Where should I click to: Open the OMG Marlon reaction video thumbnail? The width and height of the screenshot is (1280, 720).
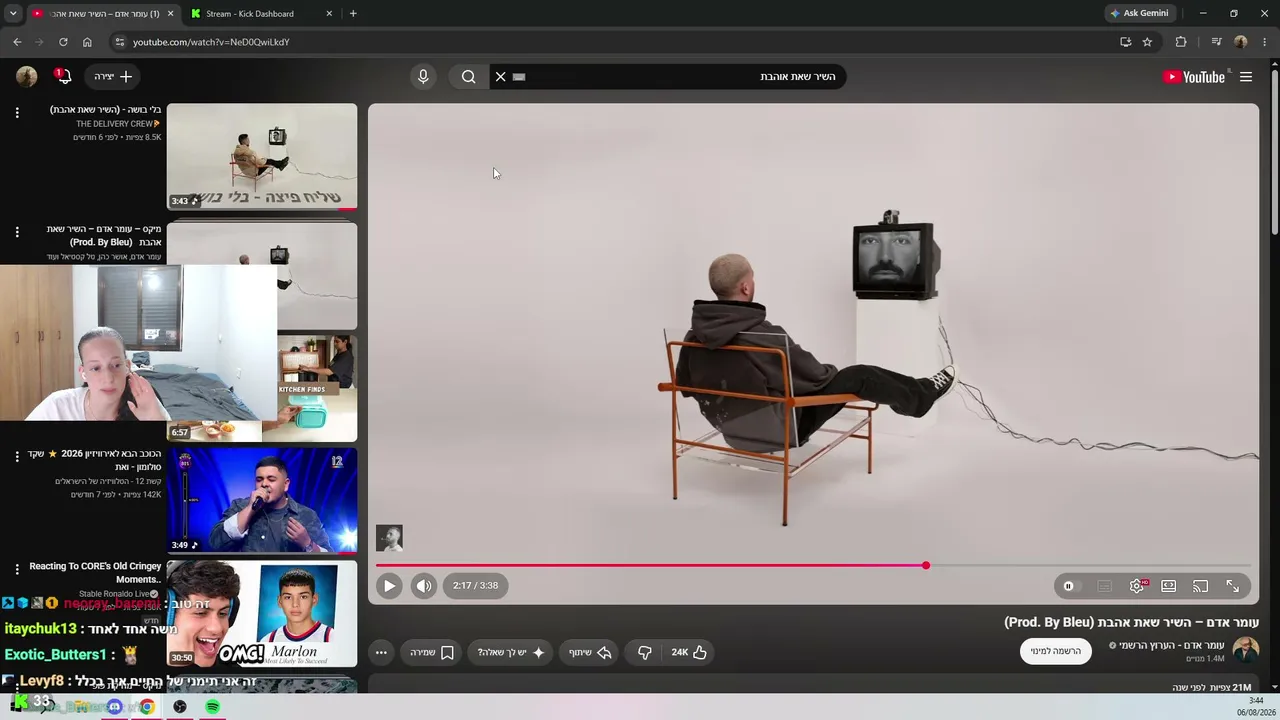click(x=262, y=613)
